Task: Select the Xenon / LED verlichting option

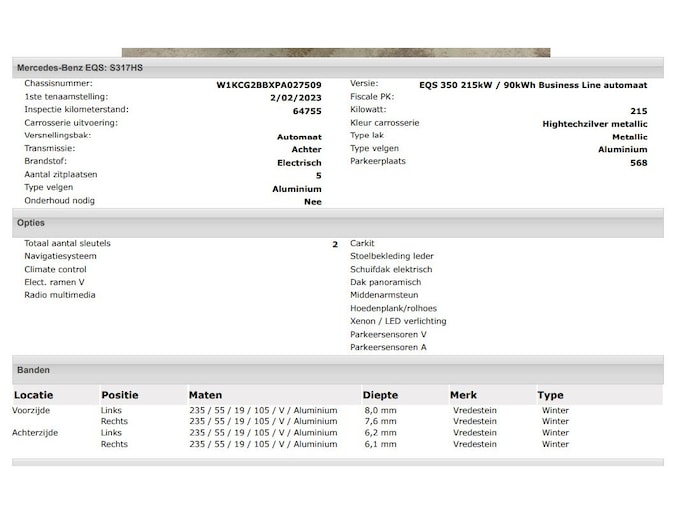Action: [x=398, y=321]
